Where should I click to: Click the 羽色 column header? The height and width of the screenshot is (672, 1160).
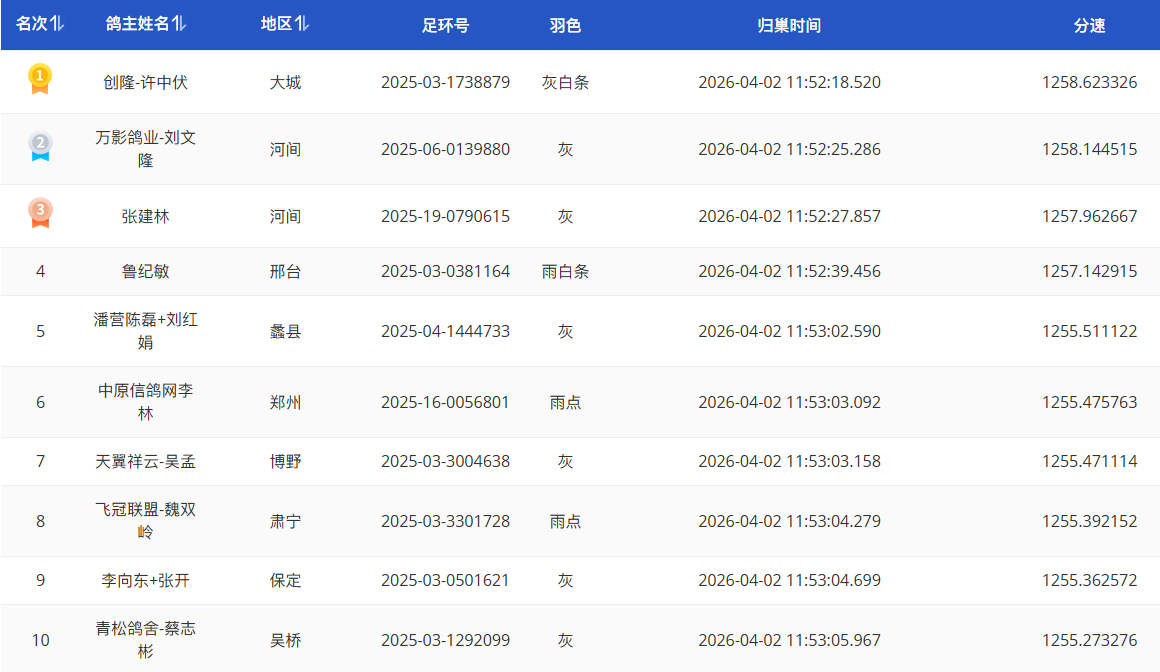(565, 26)
